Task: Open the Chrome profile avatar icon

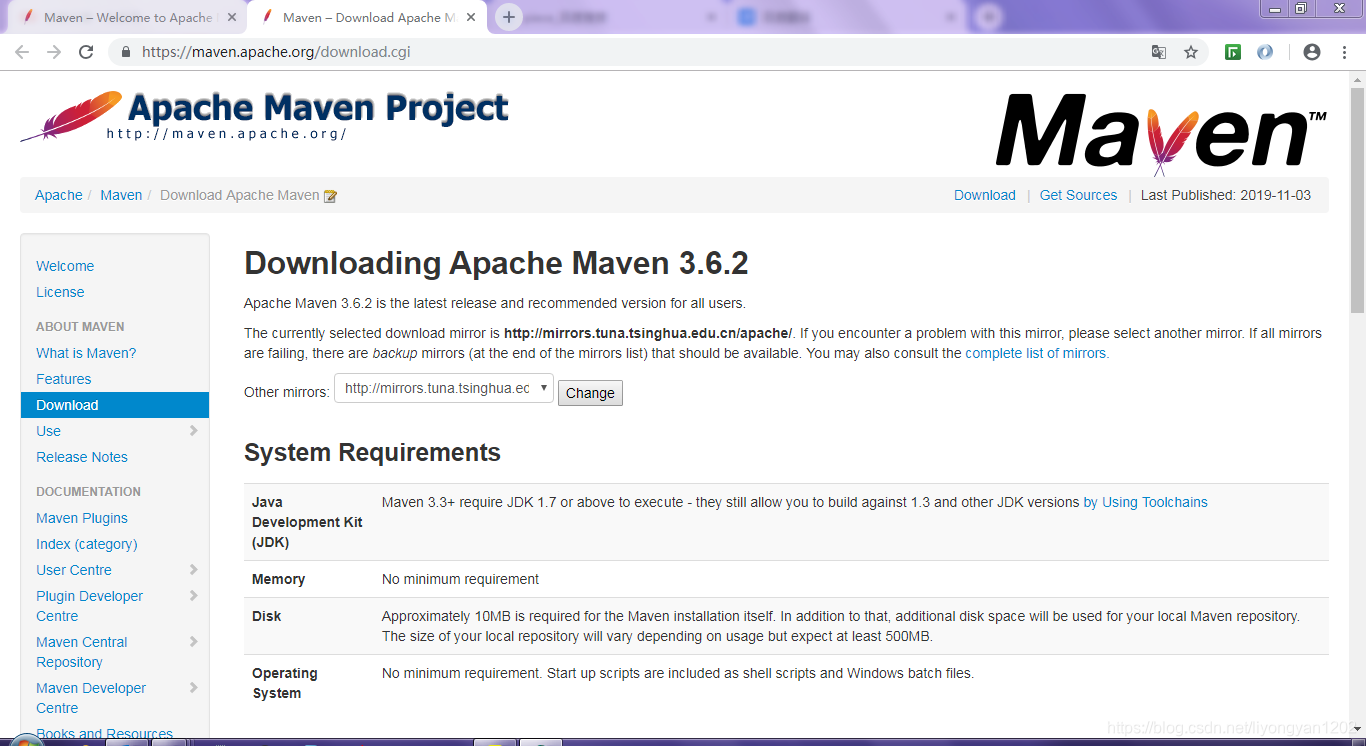Action: [x=1312, y=52]
